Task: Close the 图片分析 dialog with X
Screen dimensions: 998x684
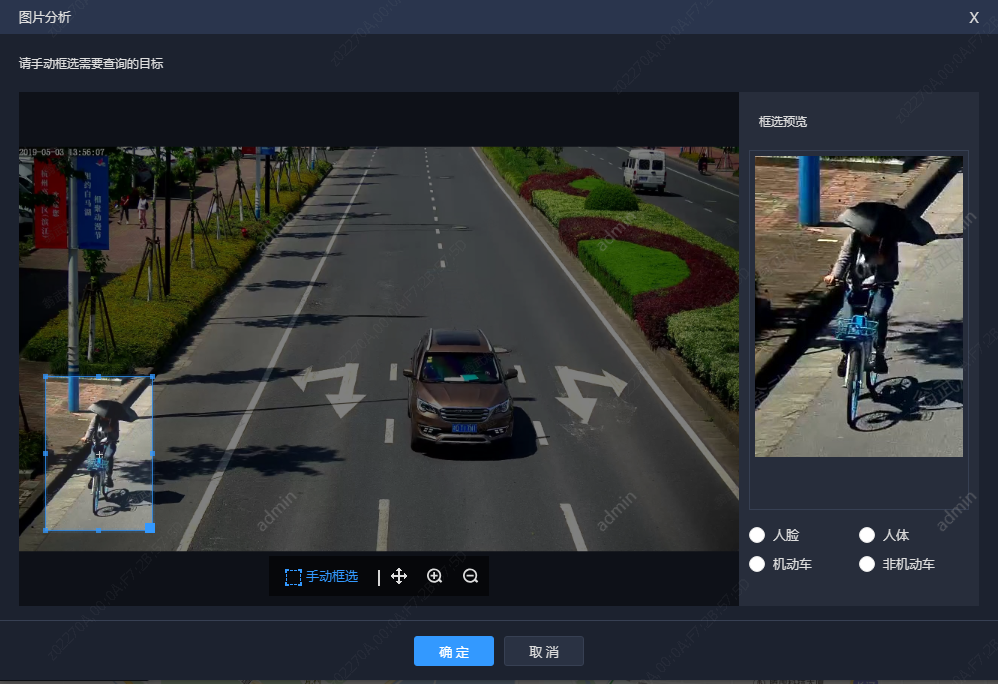Action: click(x=974, y=18)
